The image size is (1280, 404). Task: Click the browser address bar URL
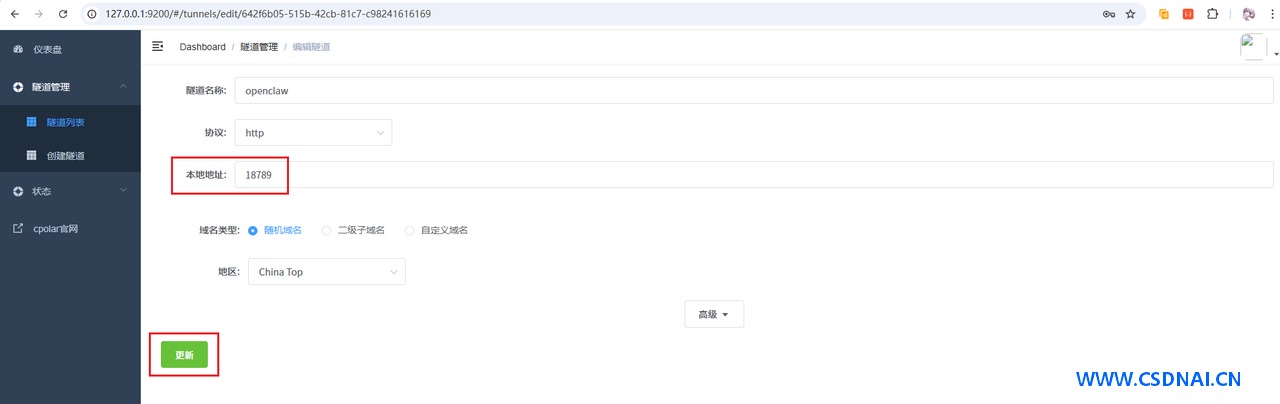268,14
